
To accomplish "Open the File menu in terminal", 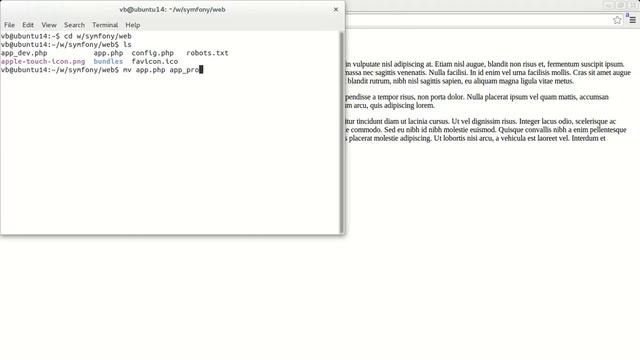I will (9, 25).
